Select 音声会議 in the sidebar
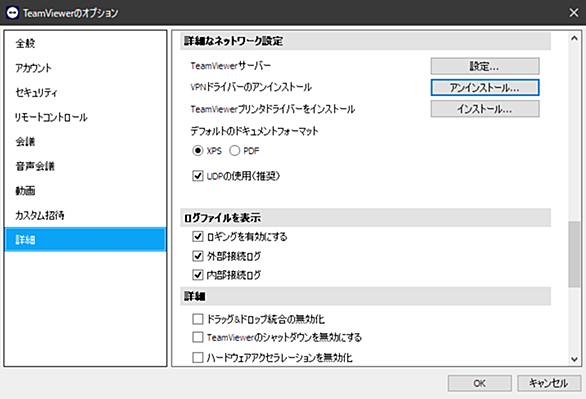Screen dimensions: 586x399 click(x=85, y=166)
